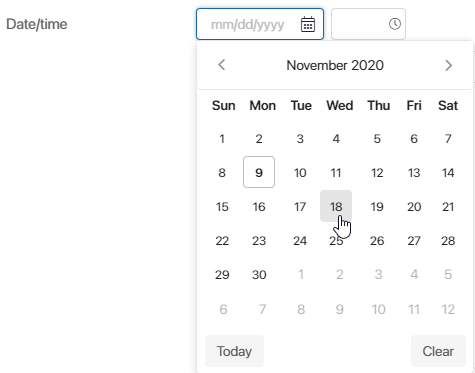Open the calendar picker icon
The image size is (475, 373).
[308, 24]
